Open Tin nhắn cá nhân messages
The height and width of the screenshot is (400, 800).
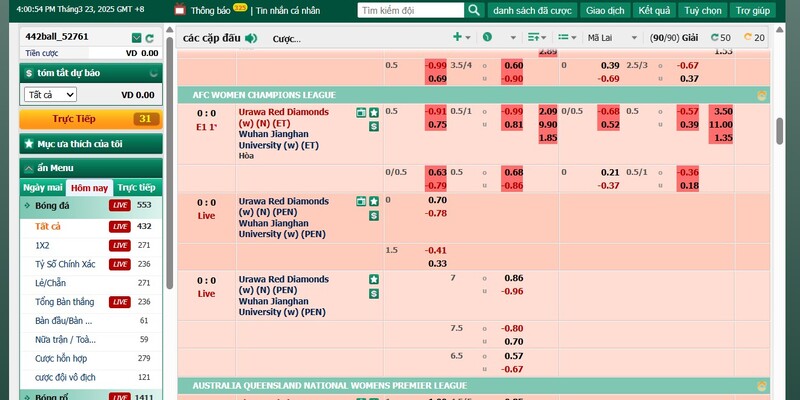tap(288, 10)
